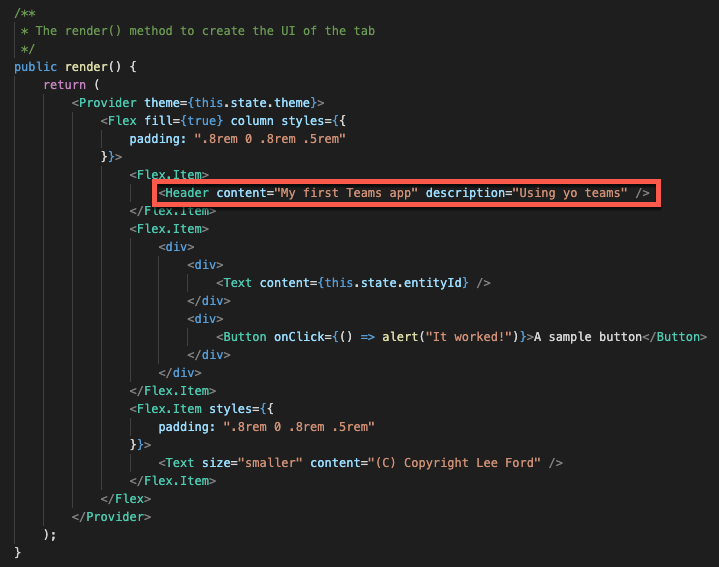Click the "description" attribute
The width and height of the screenshot is (719, 567).
465,193
